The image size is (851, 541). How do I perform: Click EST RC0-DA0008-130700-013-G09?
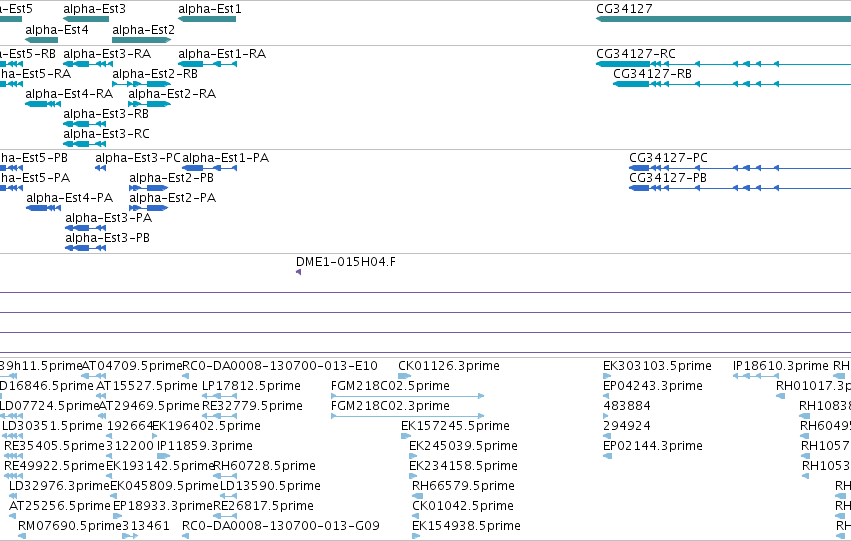[281, 526]
